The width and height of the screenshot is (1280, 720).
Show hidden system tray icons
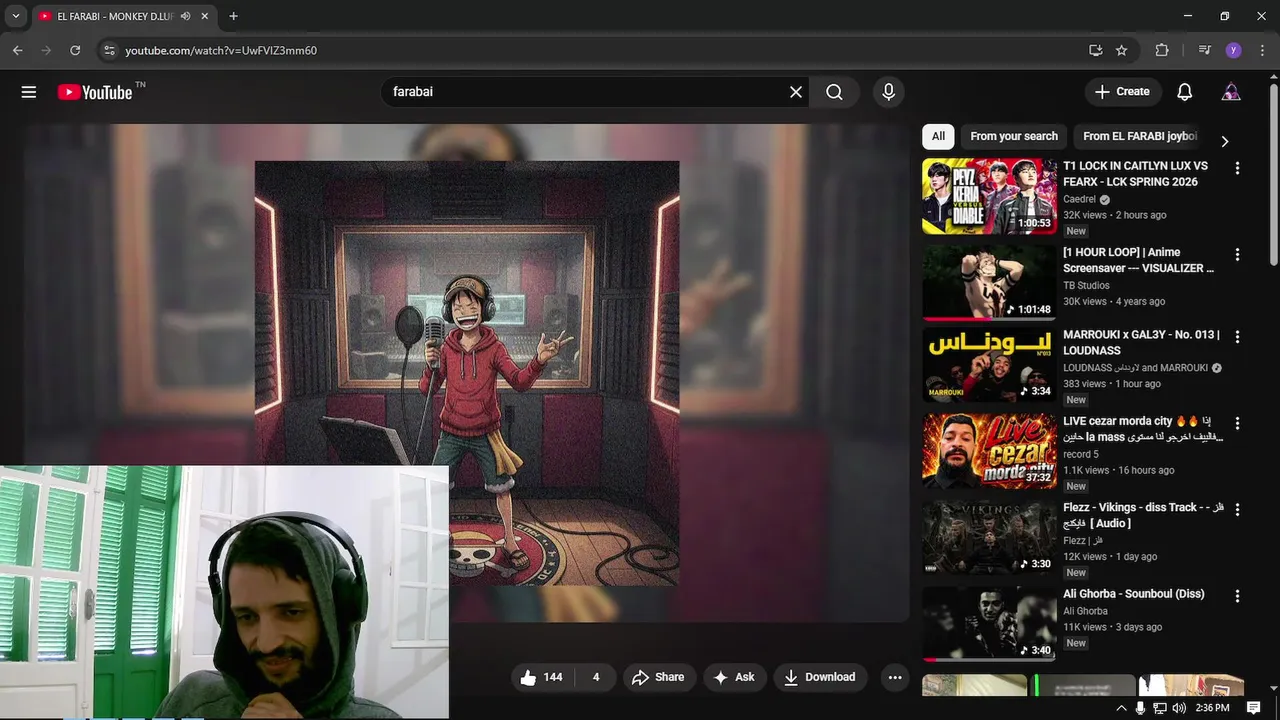click(x=1121, y=708)
